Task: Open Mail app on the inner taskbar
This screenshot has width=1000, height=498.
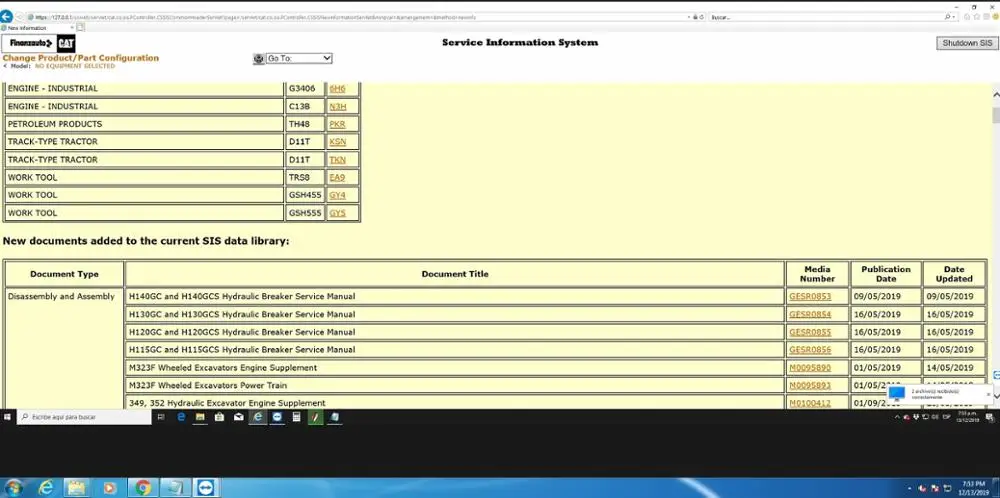Action: 239,417
